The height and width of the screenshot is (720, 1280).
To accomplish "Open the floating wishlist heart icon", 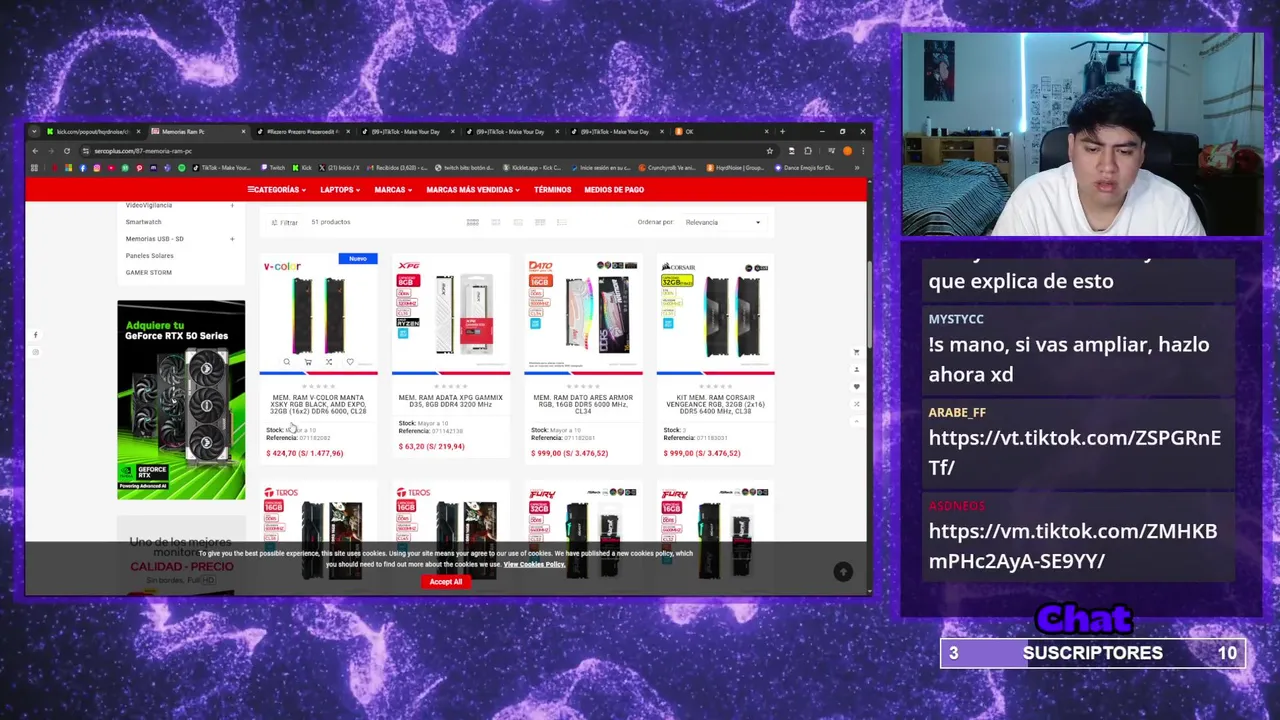I will pyautogui.click(x=856, y=386).
